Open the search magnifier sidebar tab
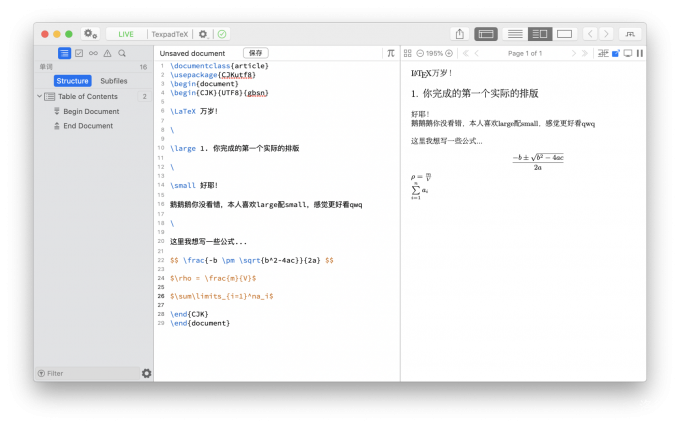 pyautogui.click(x=122, y=53)
